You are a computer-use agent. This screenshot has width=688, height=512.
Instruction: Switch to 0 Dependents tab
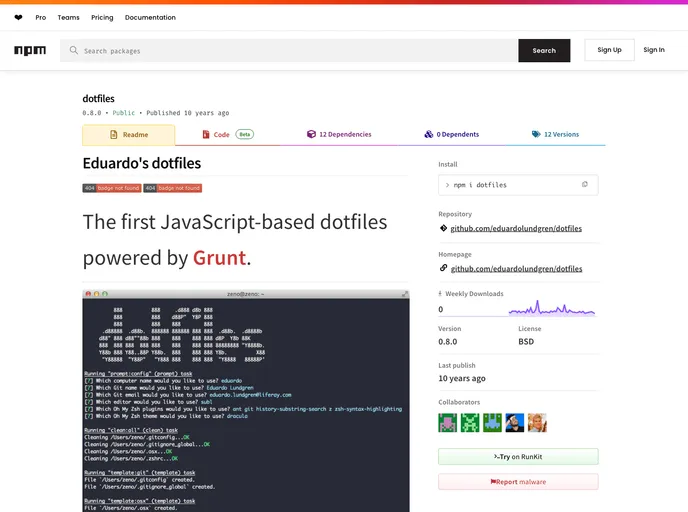point(452,135)
